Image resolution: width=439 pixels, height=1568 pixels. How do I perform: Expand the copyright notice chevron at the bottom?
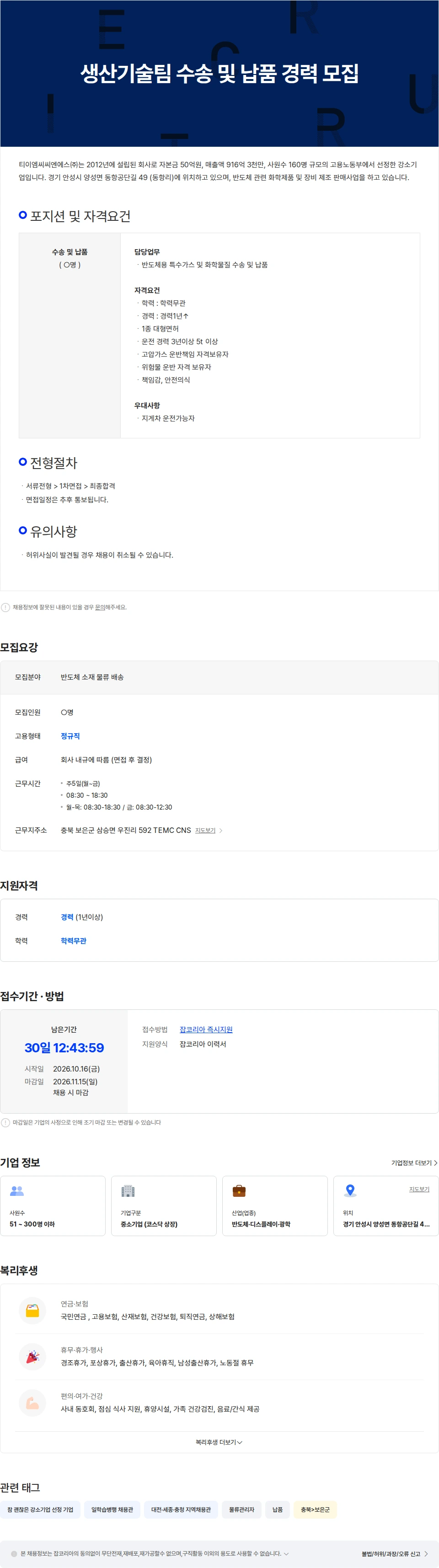(286, 1553)
